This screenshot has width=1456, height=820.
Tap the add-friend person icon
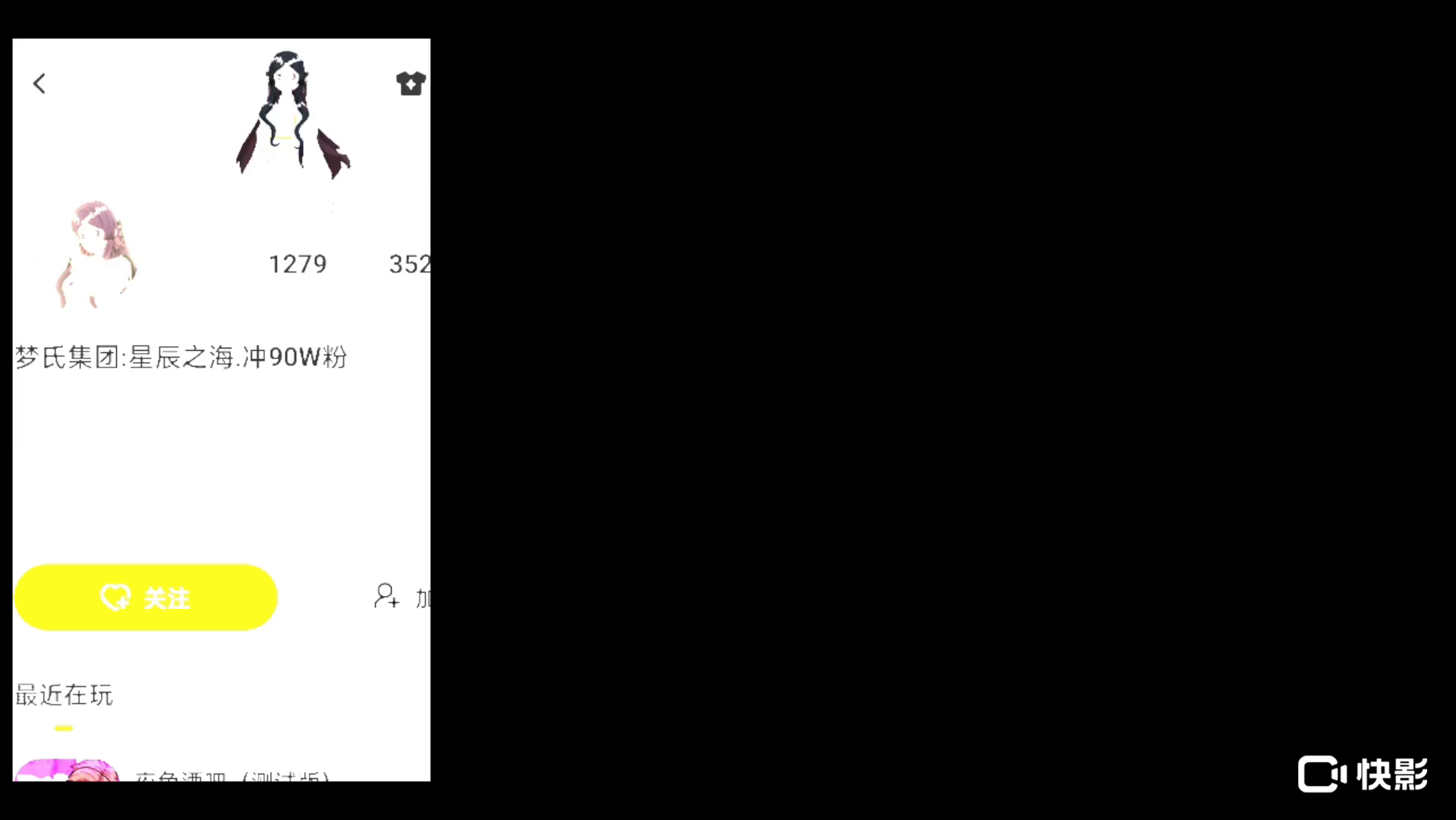[x=386, y=596]
